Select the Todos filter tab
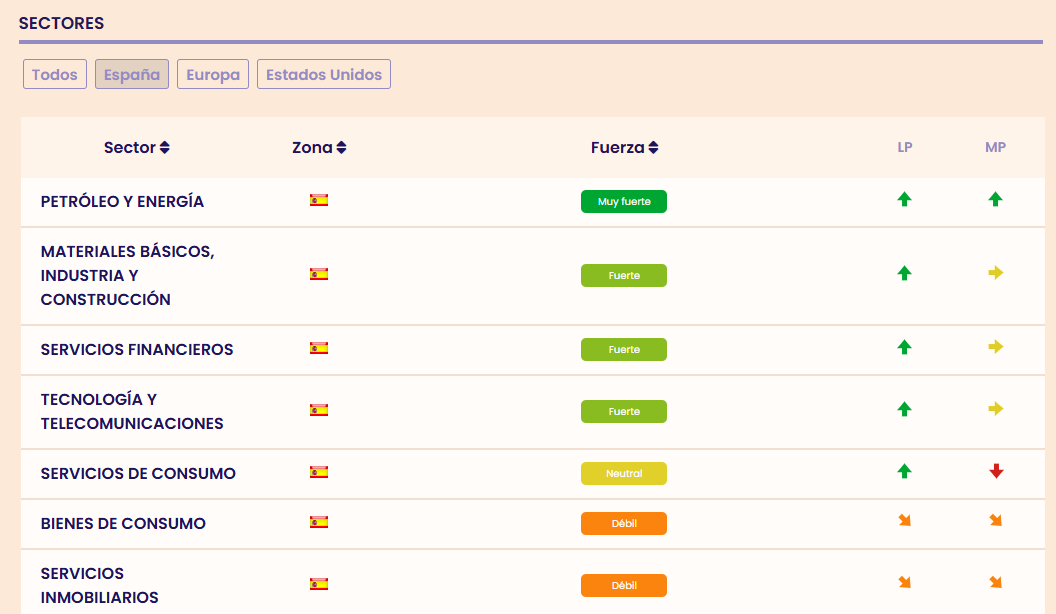The image size is (1056, 614). [x=55, y=75]
